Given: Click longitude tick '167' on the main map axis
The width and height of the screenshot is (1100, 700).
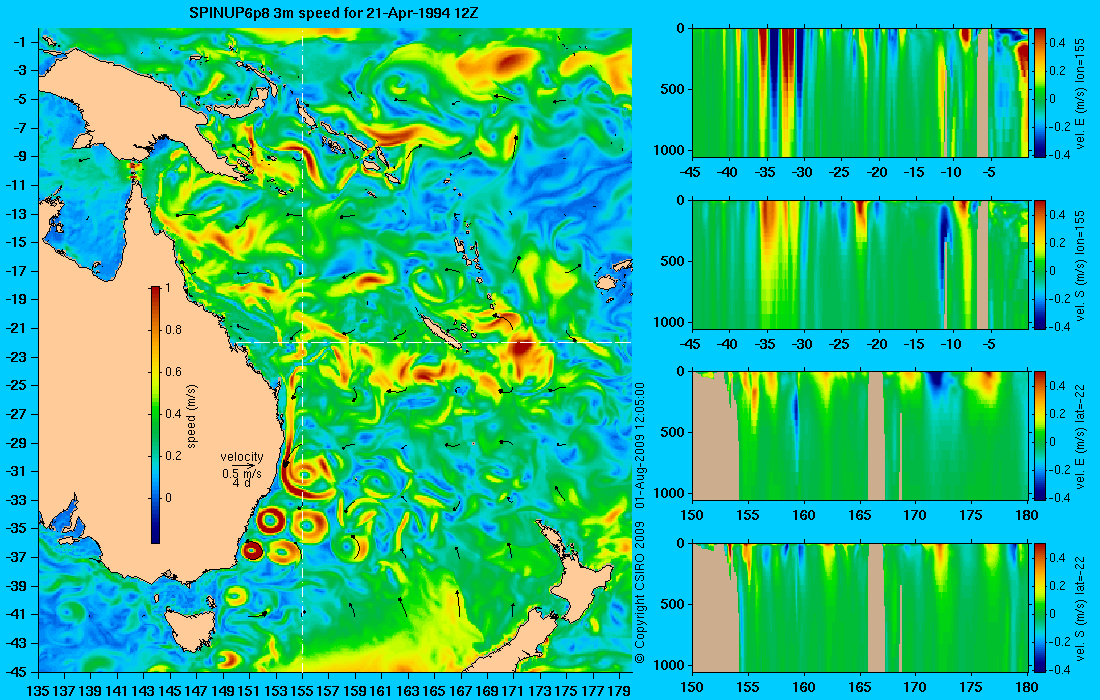Looking at the screenshot, I should pos(461,691).
